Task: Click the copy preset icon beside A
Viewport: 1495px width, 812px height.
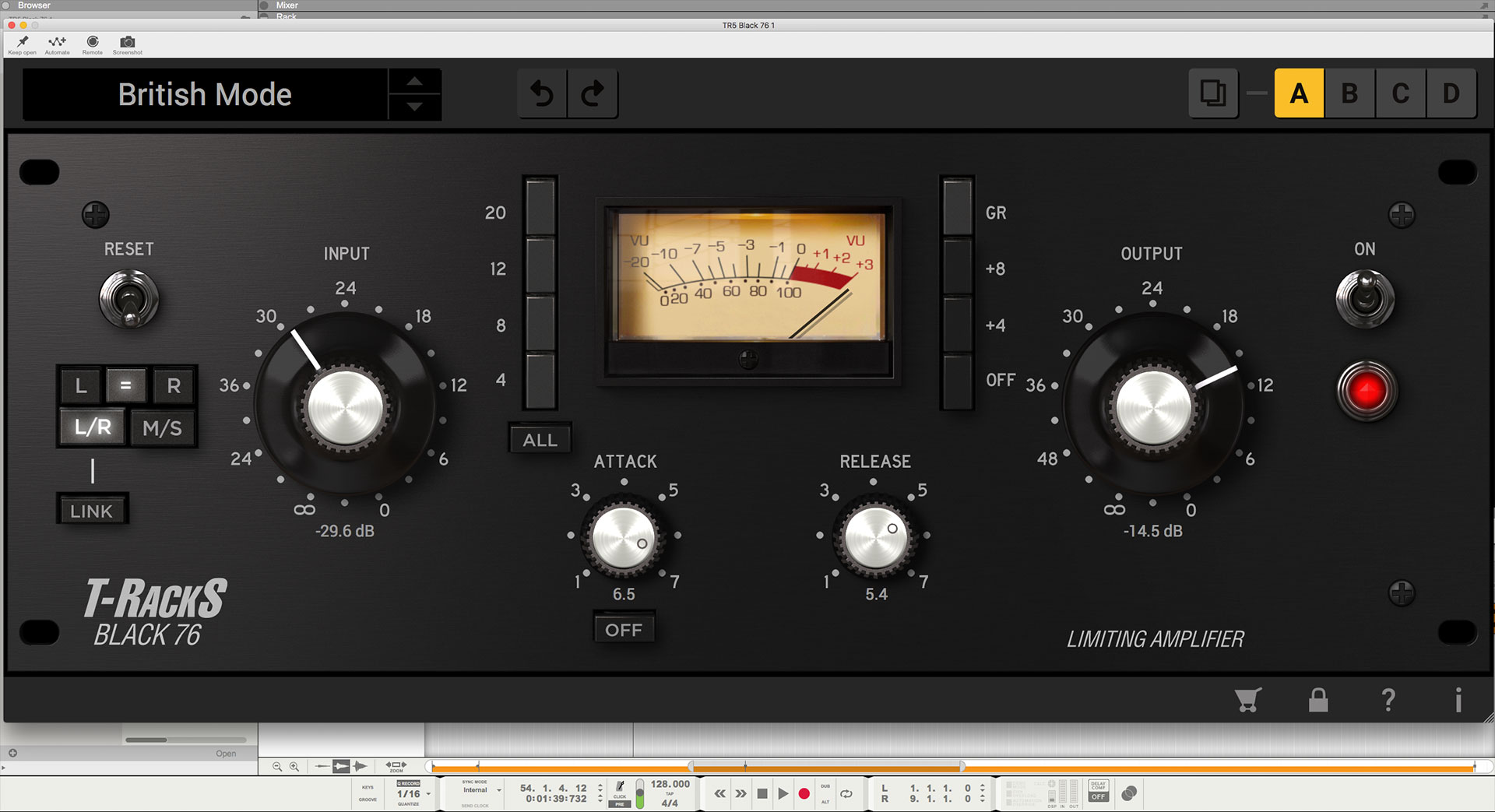Action: (1213, 93)
